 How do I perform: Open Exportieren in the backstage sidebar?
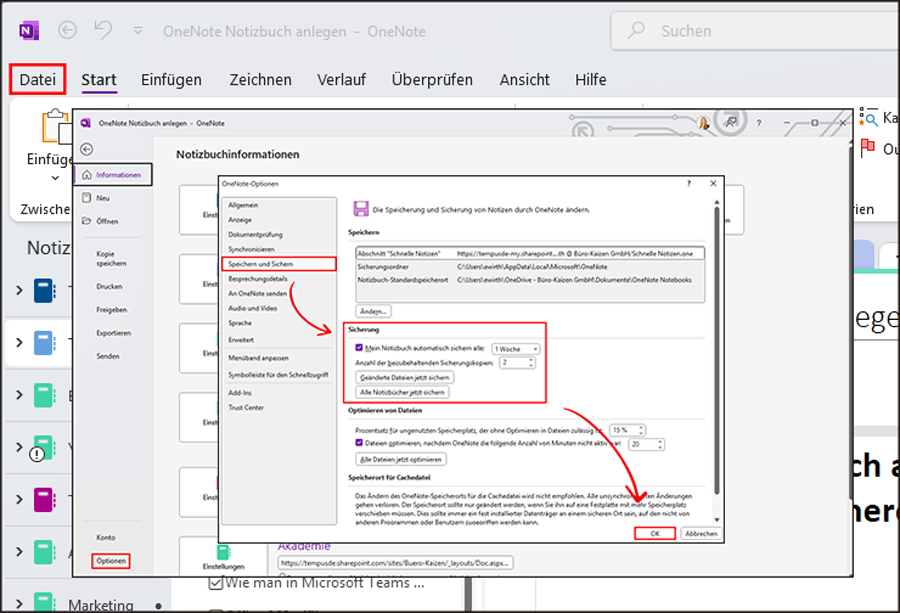click(114, 333)
